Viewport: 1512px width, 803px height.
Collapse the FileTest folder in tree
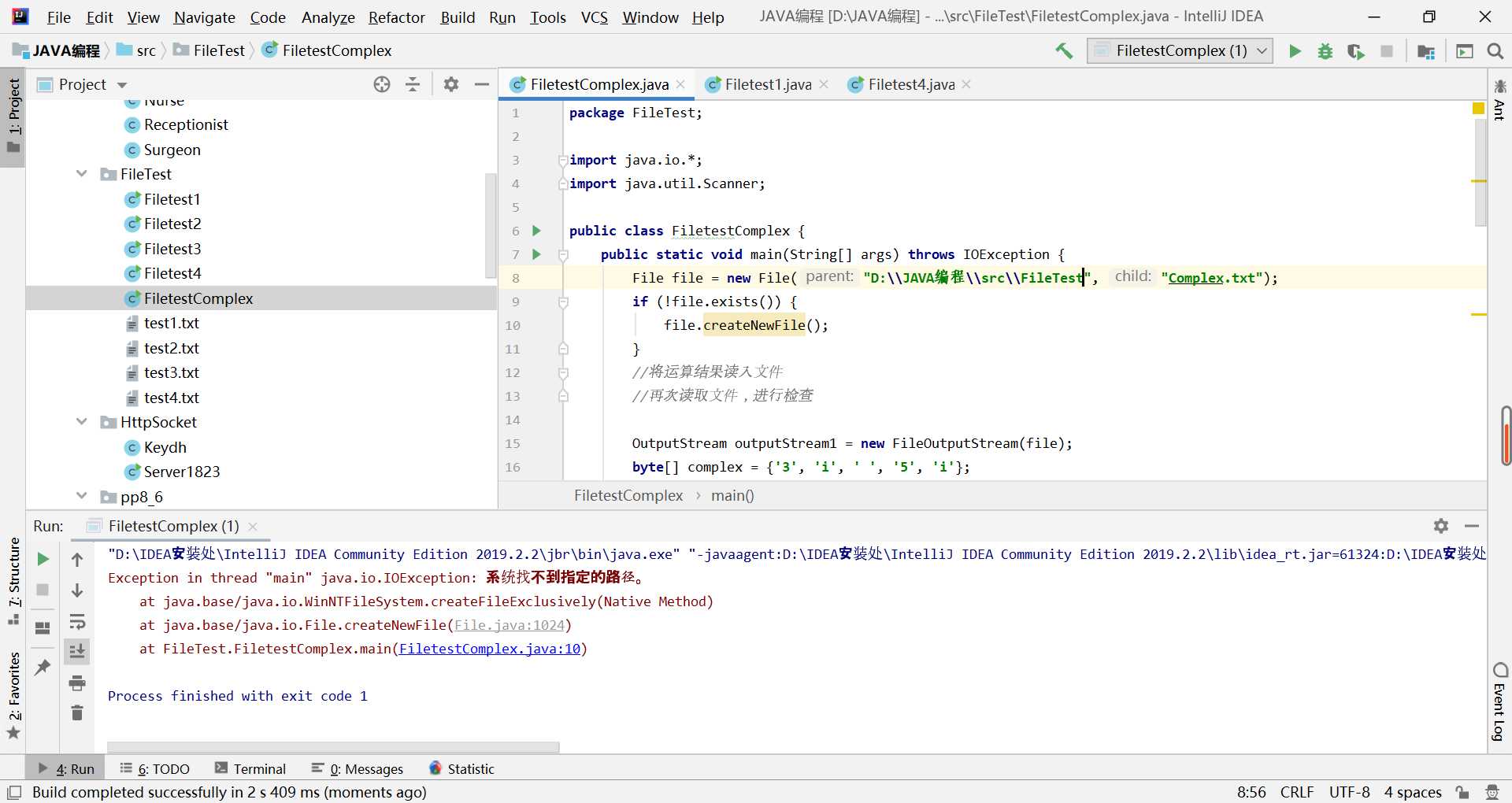click(82, 174)
